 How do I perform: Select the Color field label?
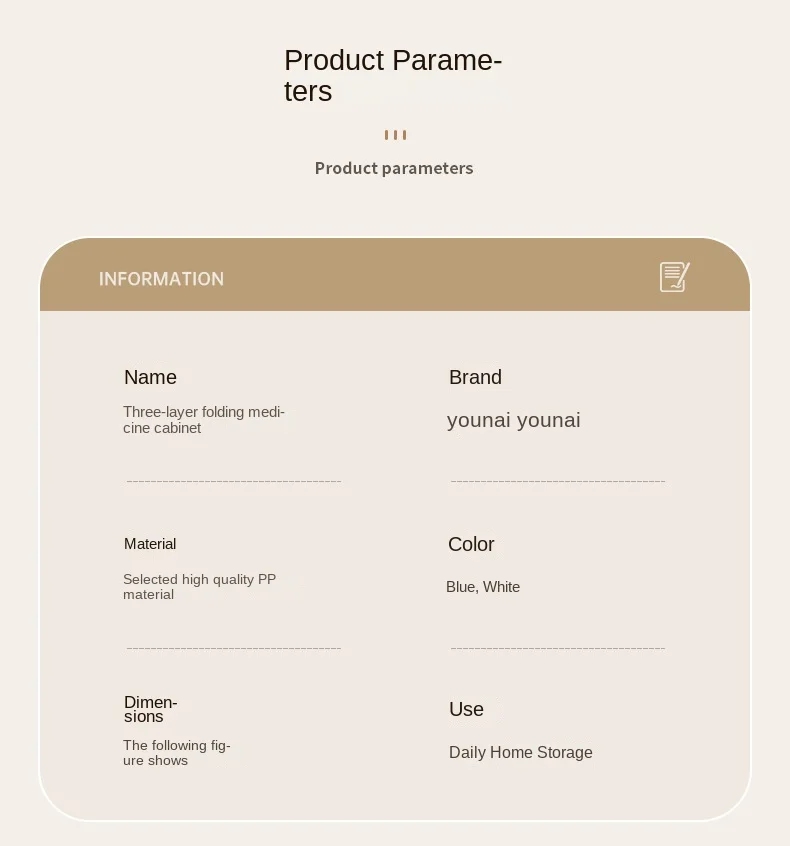(x=471, y=544)
